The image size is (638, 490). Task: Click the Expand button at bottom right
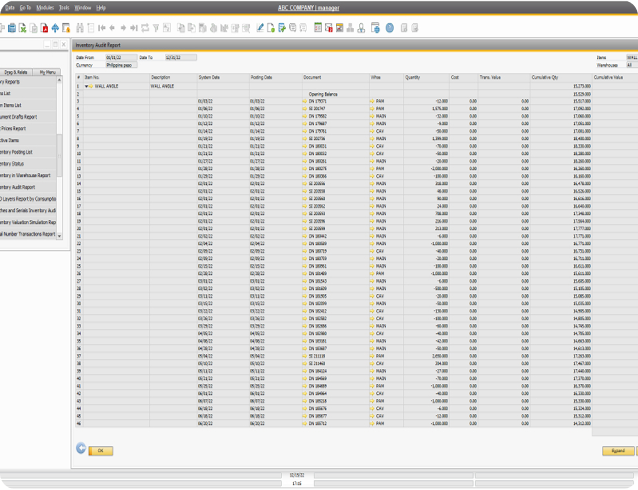coord(619,451)
